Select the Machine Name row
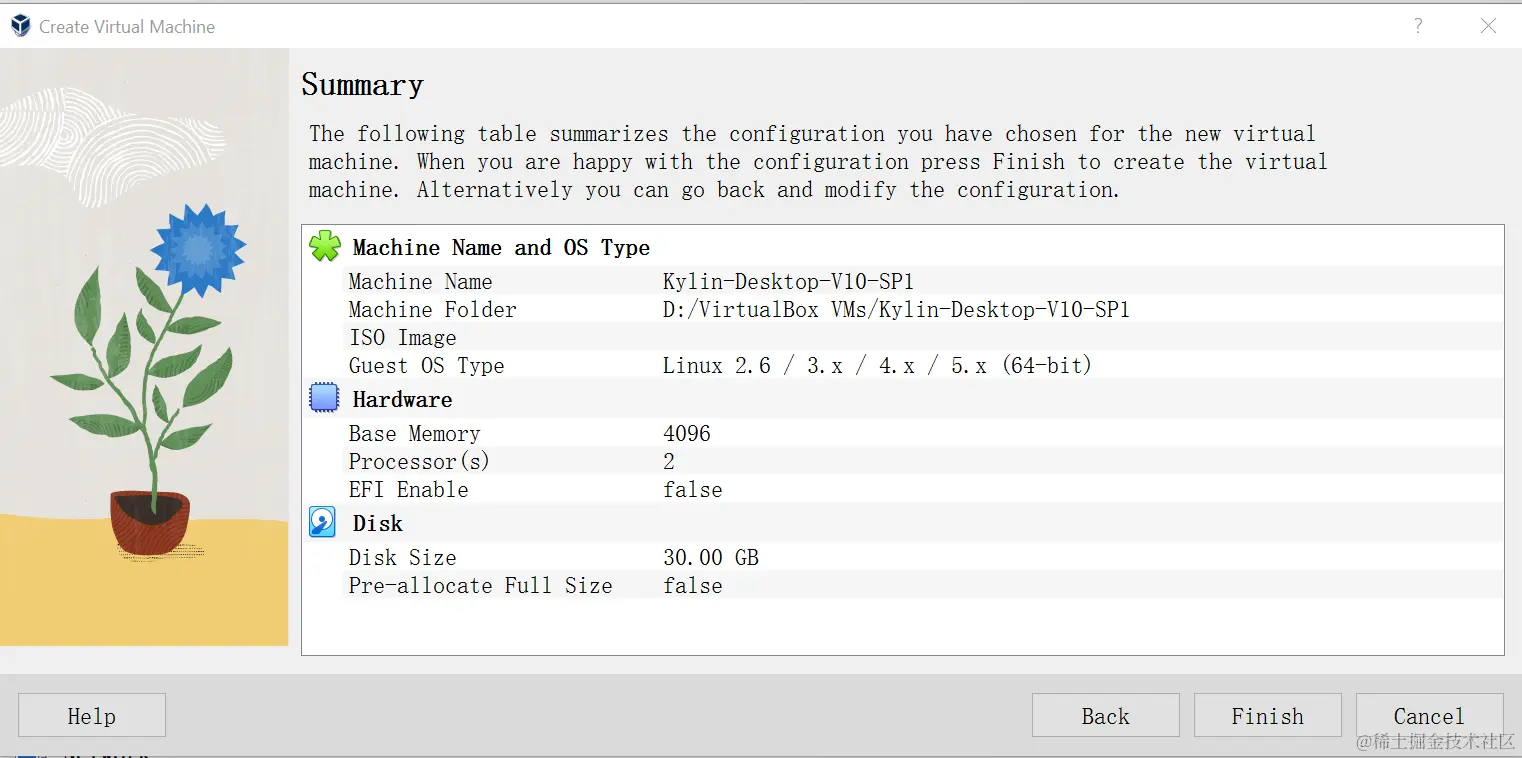The image size is (1522, 758). coord(903,281)
